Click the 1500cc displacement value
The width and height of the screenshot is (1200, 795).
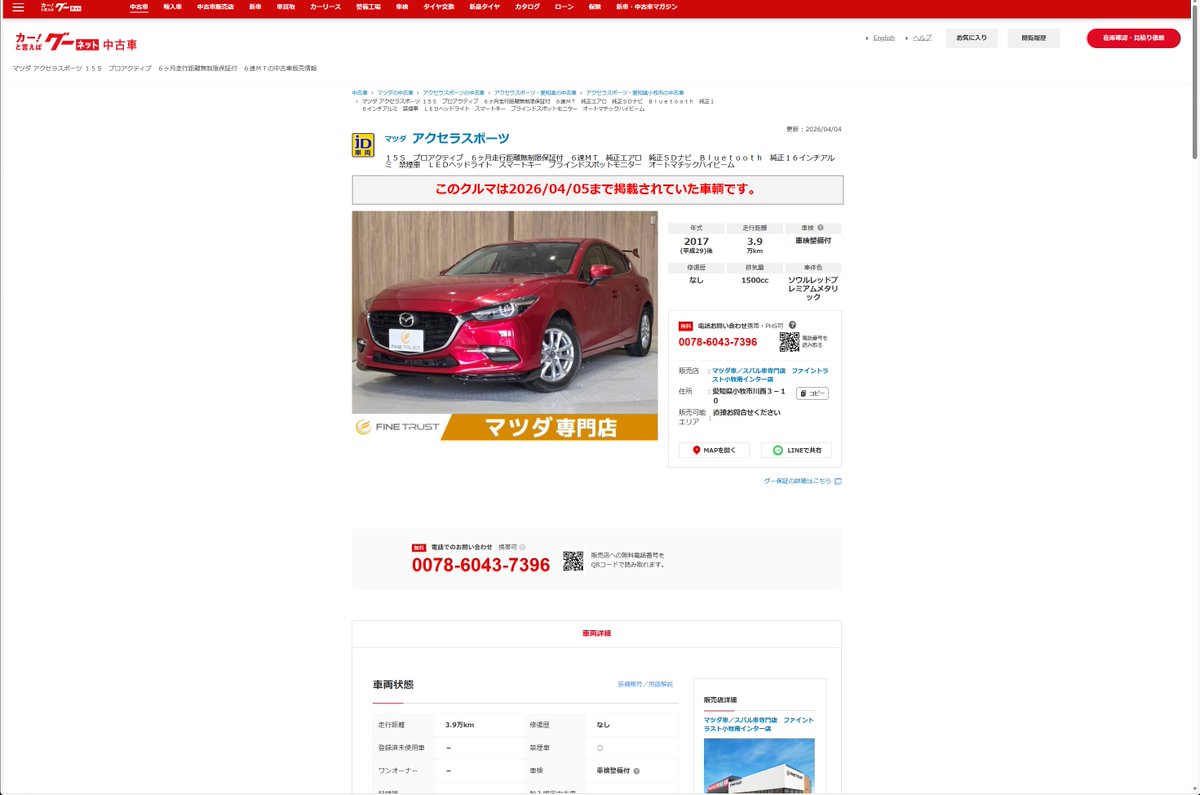[x=755, y=280]
